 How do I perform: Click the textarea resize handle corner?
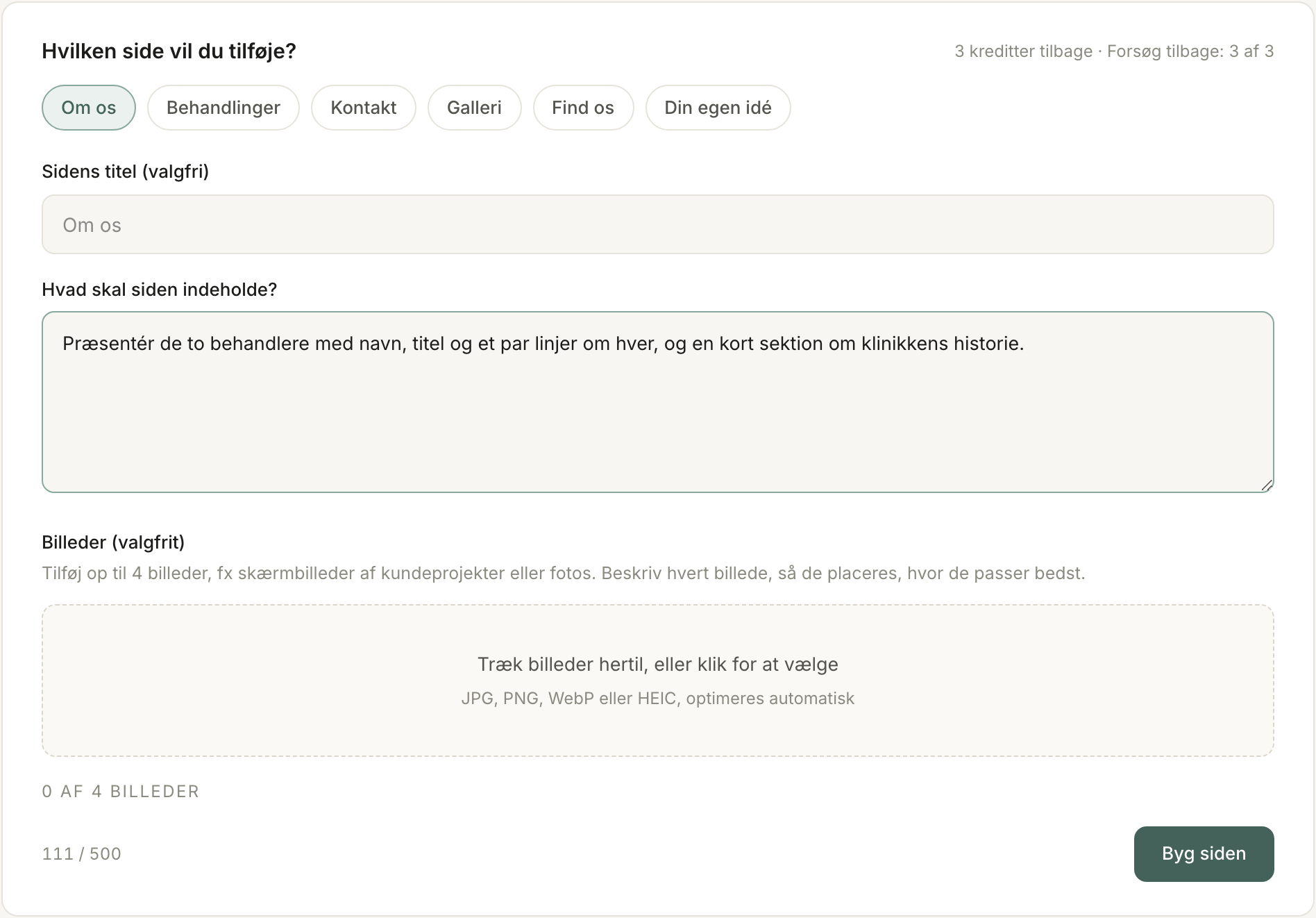click(1267, 485)
